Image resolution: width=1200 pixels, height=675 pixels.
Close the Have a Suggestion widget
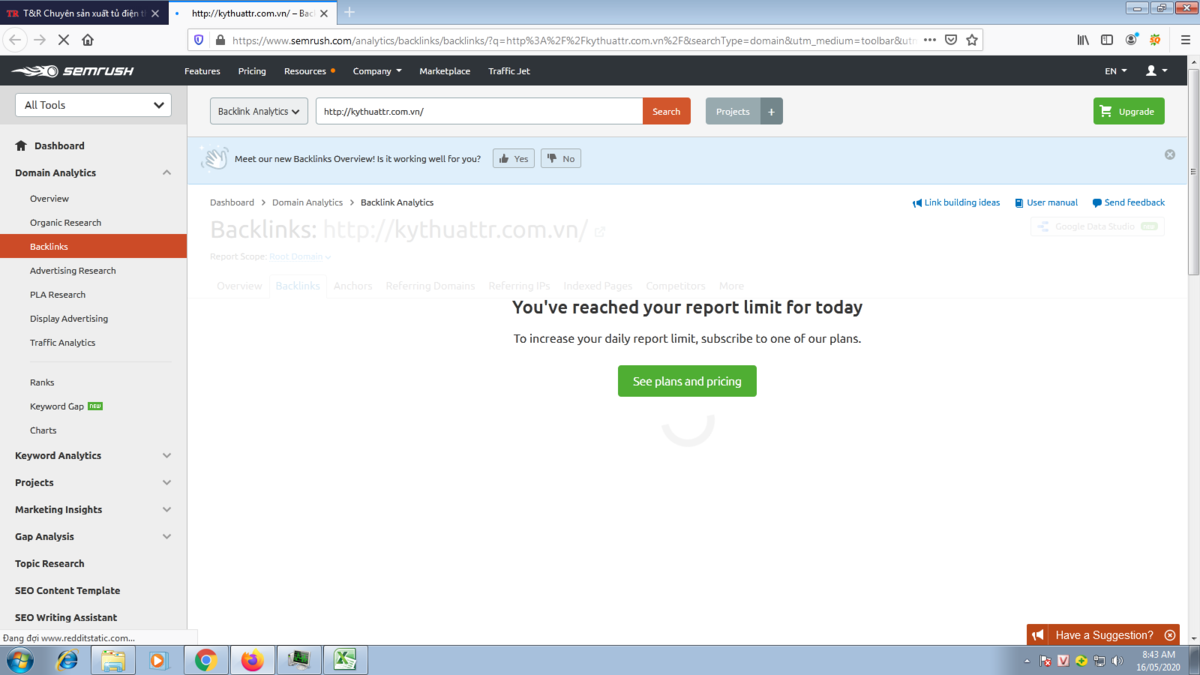click(x=1170, y=635)
